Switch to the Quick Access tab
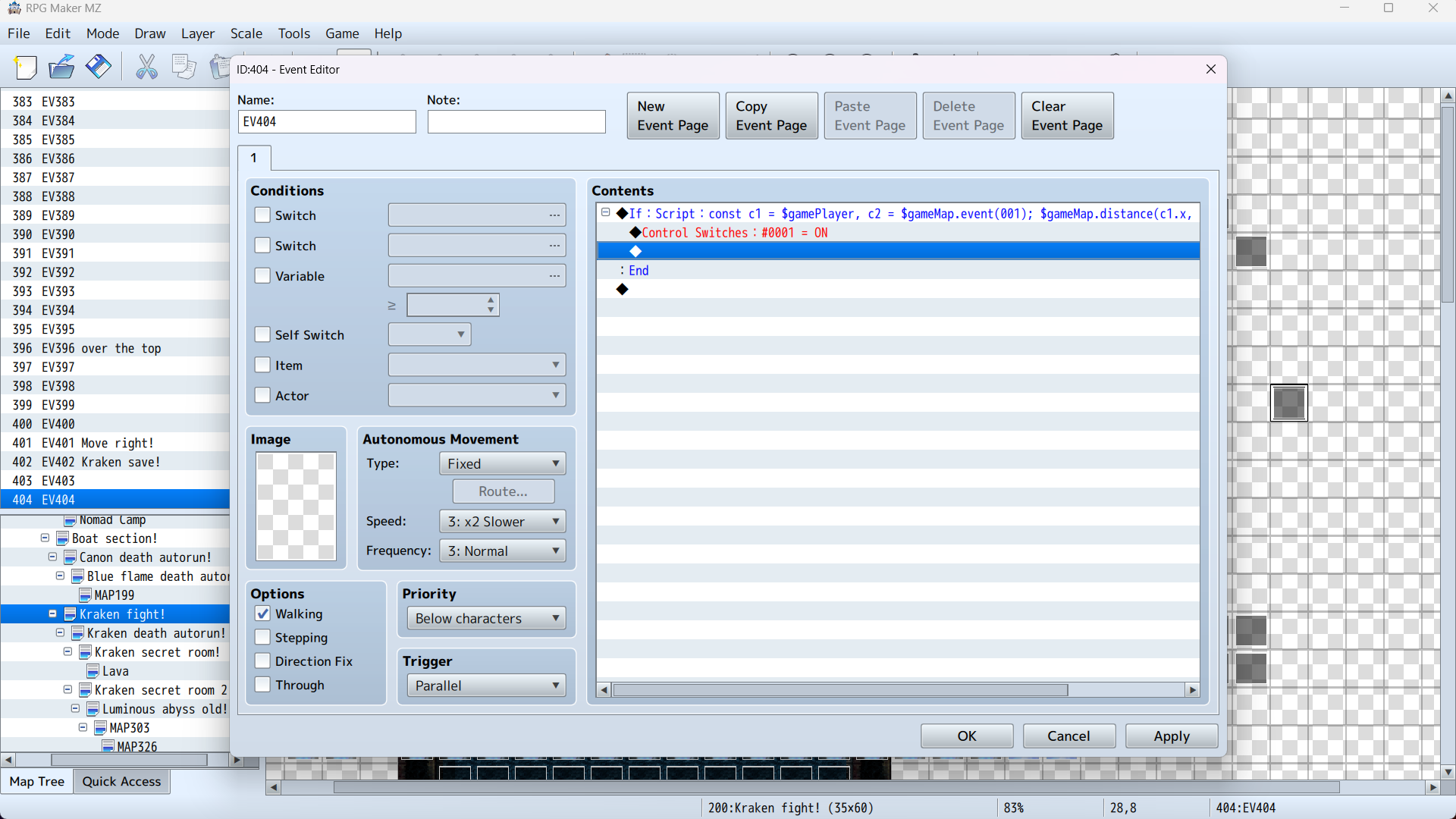The height and width of the screenshot is (819, 1456). (x=121, y=781)
